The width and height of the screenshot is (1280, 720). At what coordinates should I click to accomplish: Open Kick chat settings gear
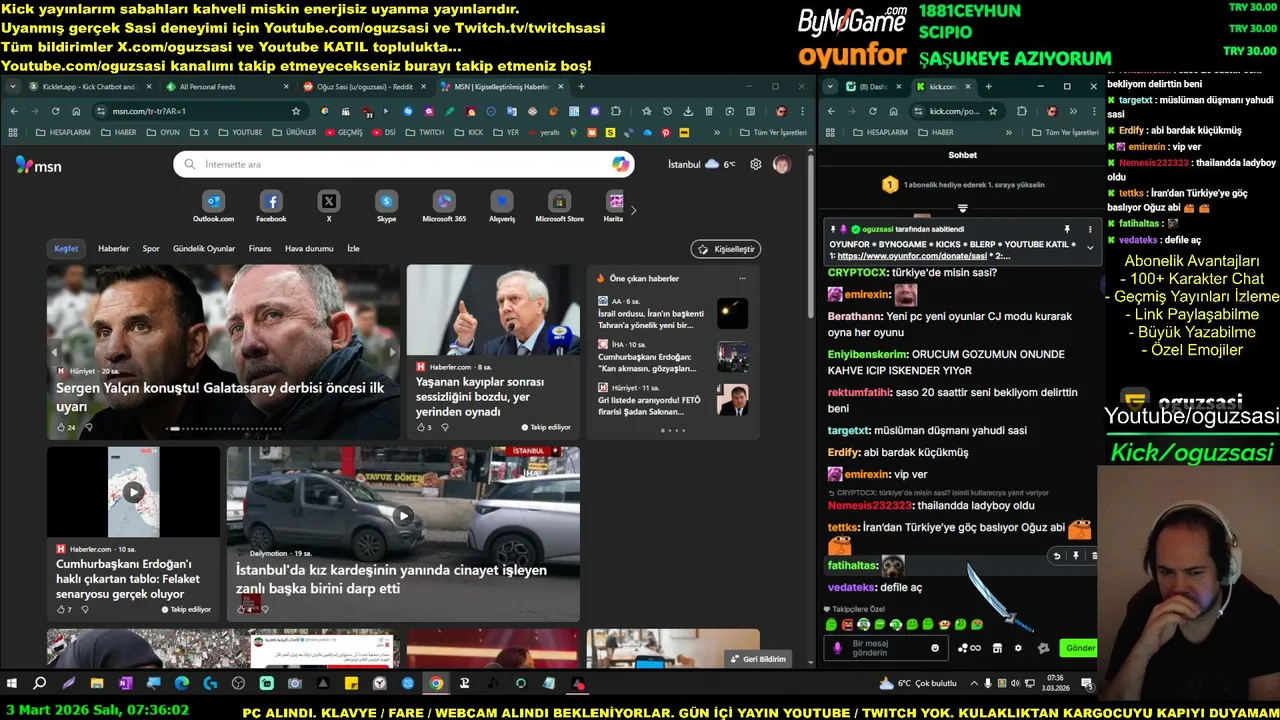pyautogui.click(x=1018, y=648)
